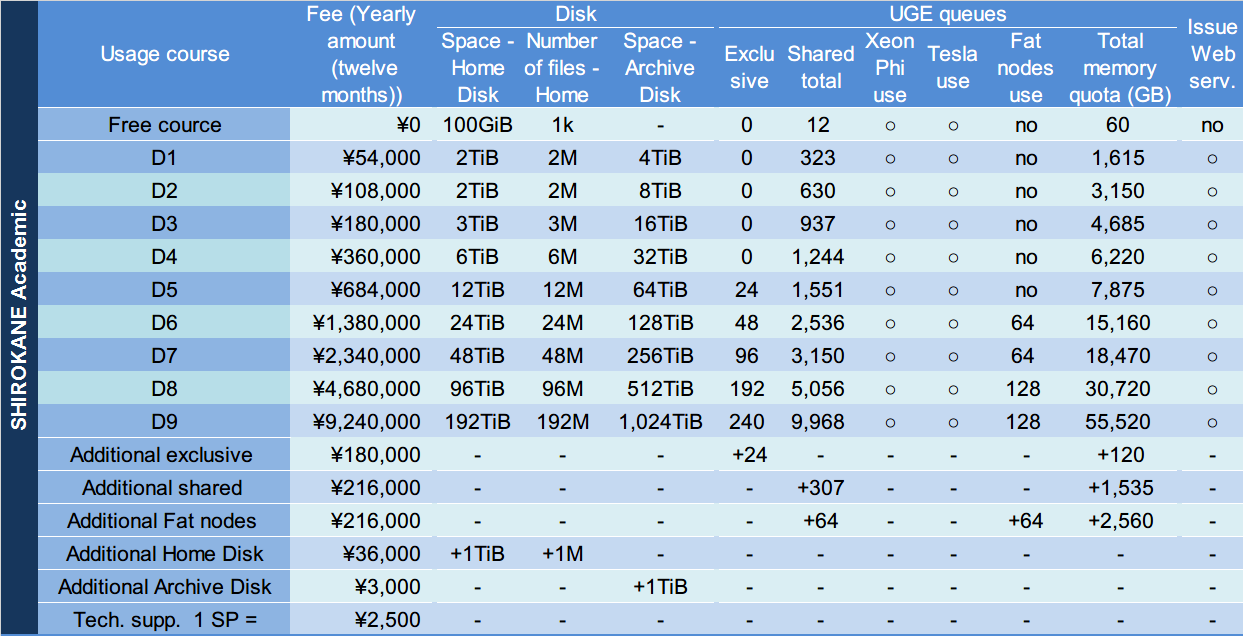Select the 'D1' course row label
This screenshot has width=1243, height=636.
point(164,158)
